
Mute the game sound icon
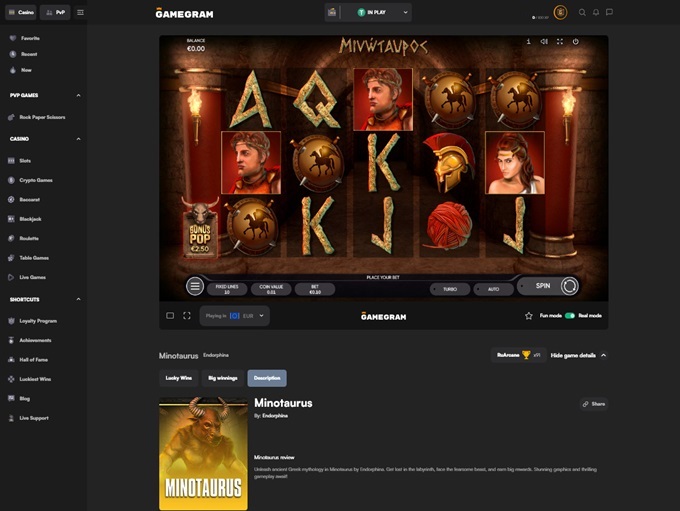point(544,42)
